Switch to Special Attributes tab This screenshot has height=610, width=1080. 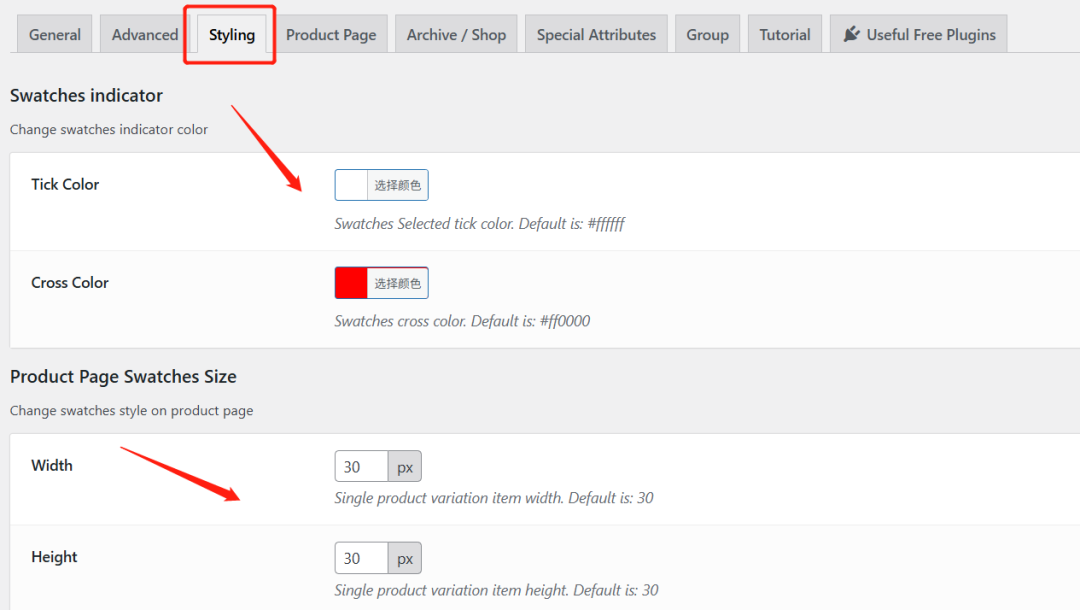point(596,34)
